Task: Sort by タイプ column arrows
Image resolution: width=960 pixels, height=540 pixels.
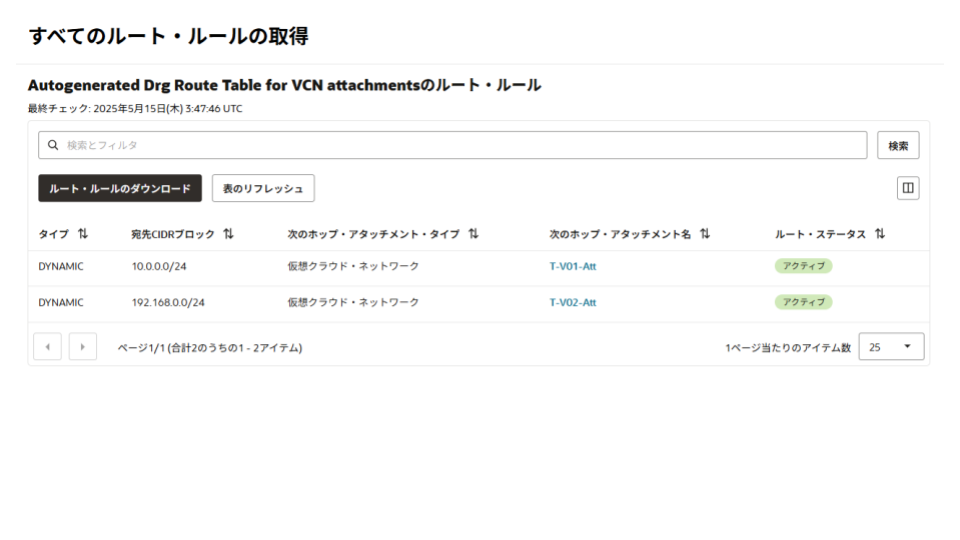Action: (x=83, y=234)
